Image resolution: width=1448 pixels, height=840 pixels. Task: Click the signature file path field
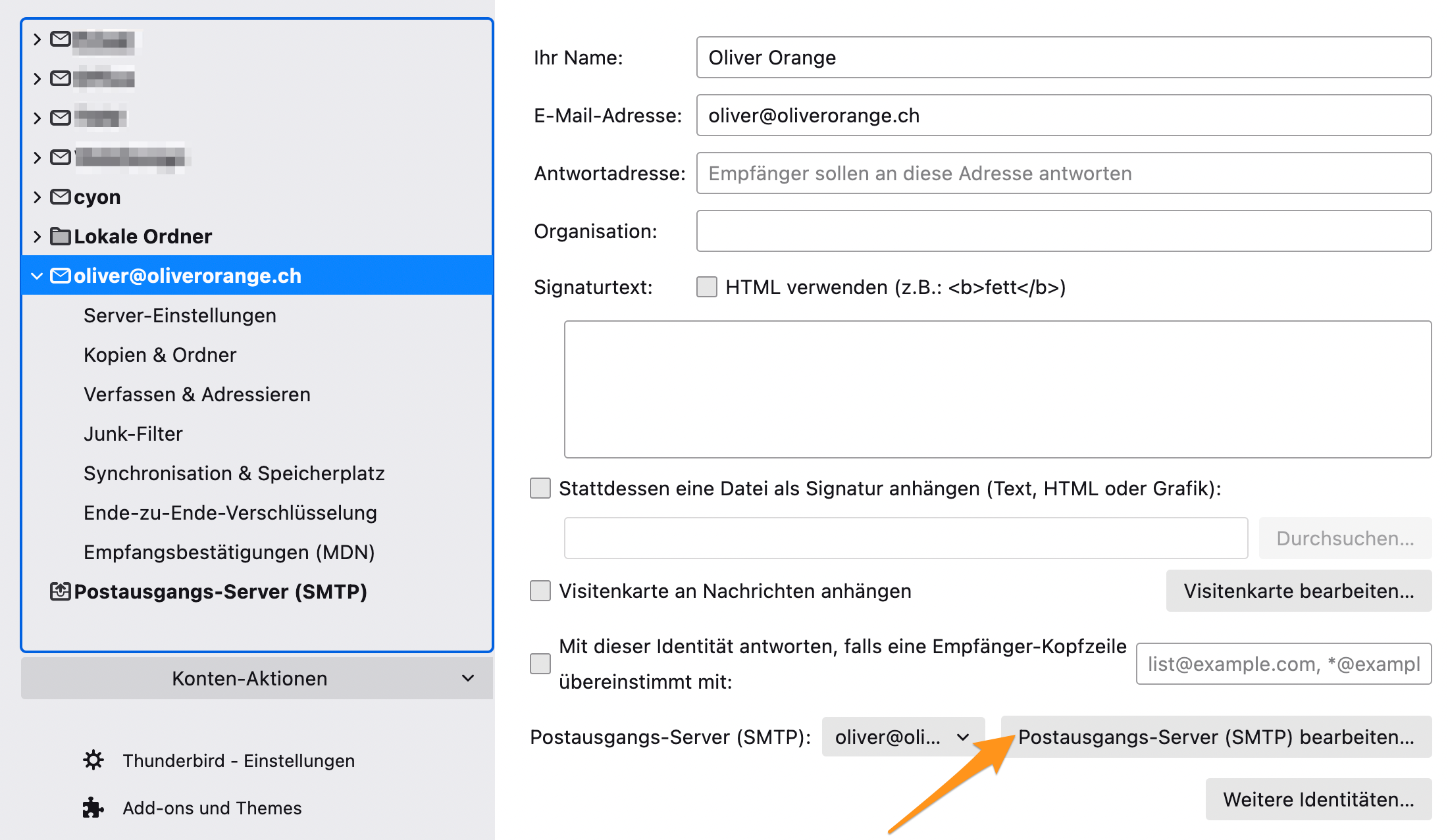[906, 538]
